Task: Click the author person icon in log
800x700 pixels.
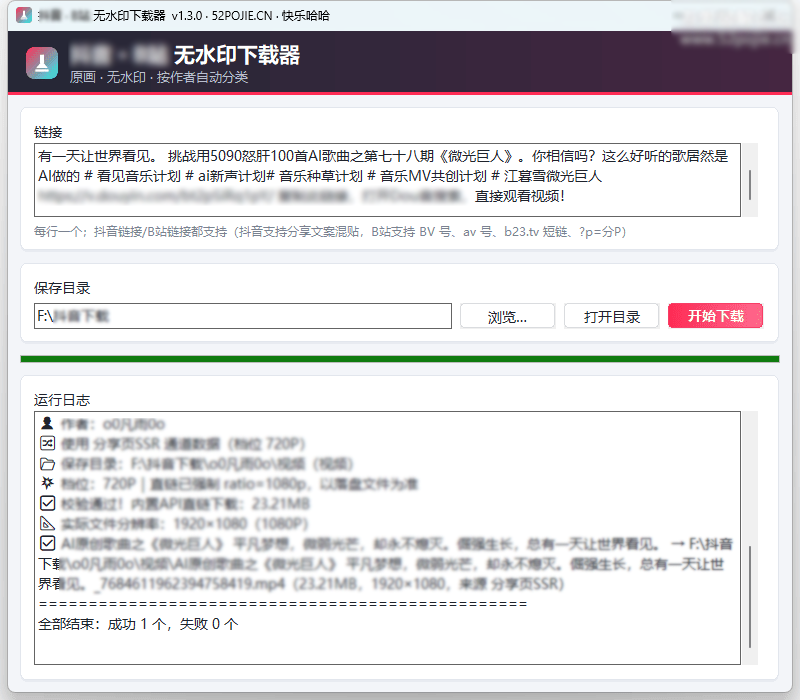Action: (47, 423)
